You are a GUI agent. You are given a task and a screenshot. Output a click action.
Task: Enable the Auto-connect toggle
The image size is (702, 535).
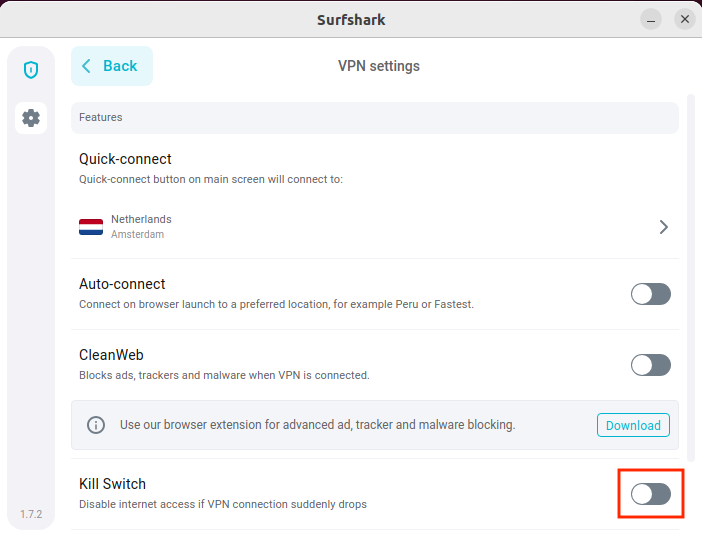tap(650, 294)
